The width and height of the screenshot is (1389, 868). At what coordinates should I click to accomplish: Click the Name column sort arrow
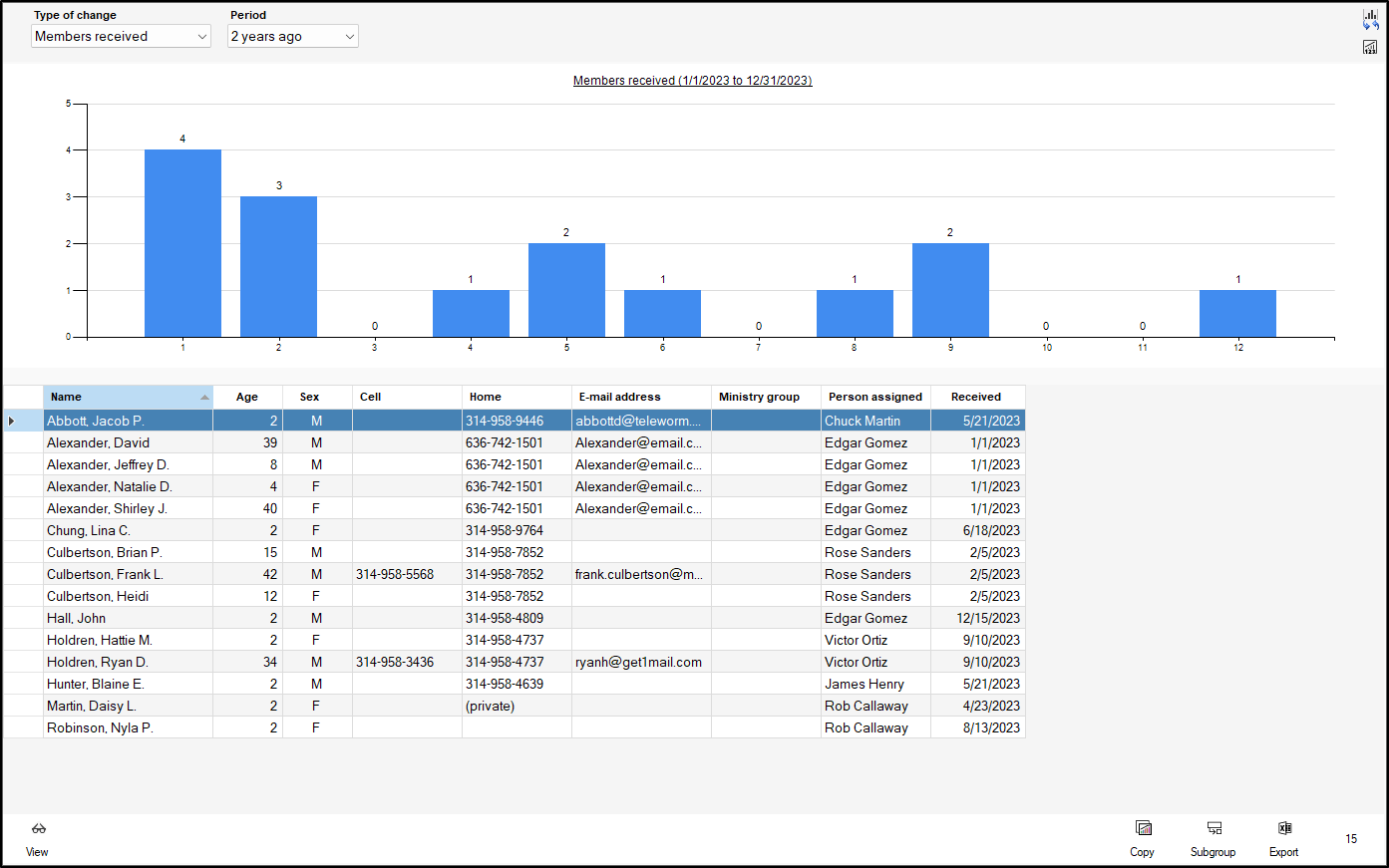tap(204, 398)
